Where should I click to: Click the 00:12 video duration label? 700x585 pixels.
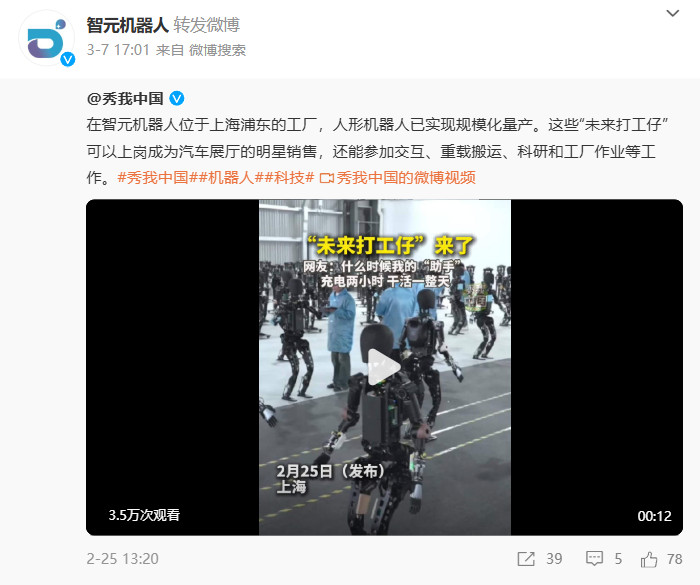click(x=654, y=516)
